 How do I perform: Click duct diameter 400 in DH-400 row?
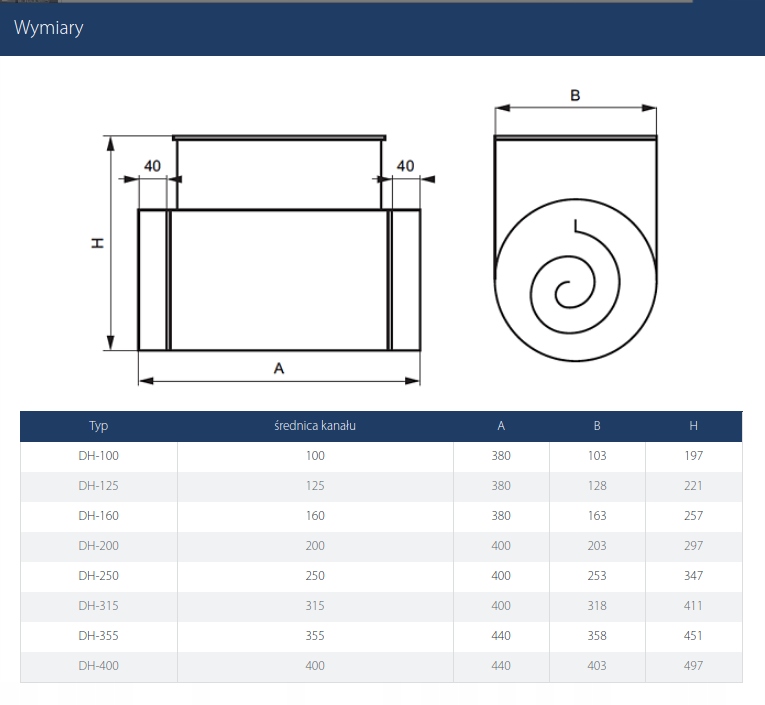coord(315,666)
